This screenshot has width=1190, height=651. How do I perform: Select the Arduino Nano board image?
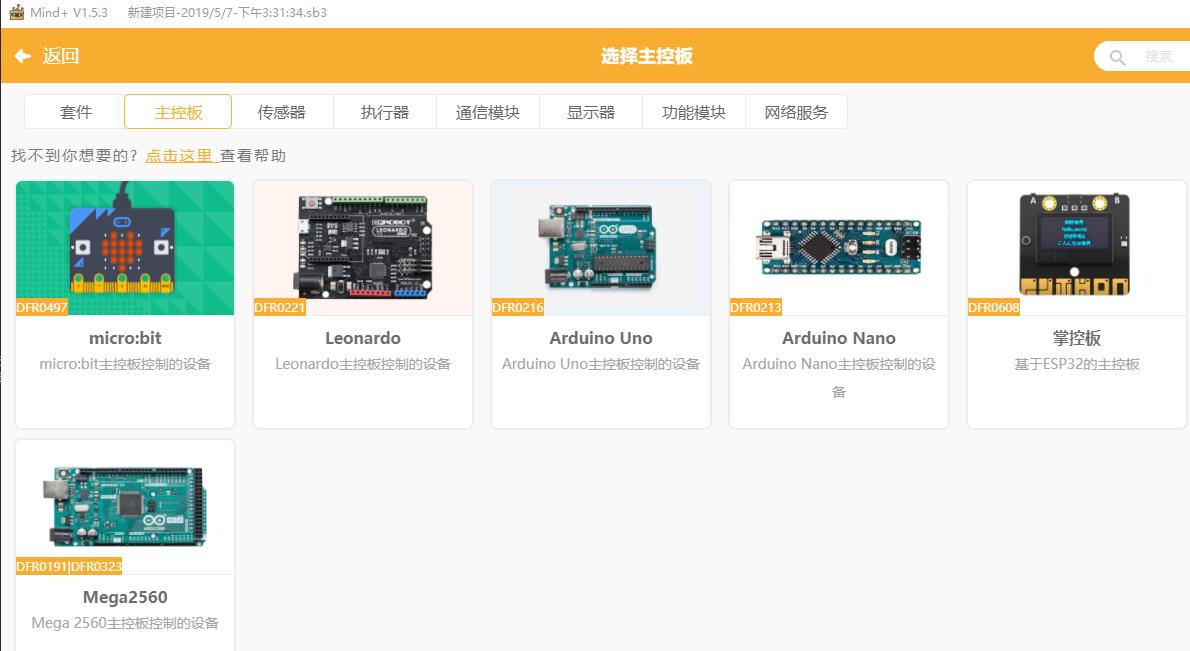point(839,247)
